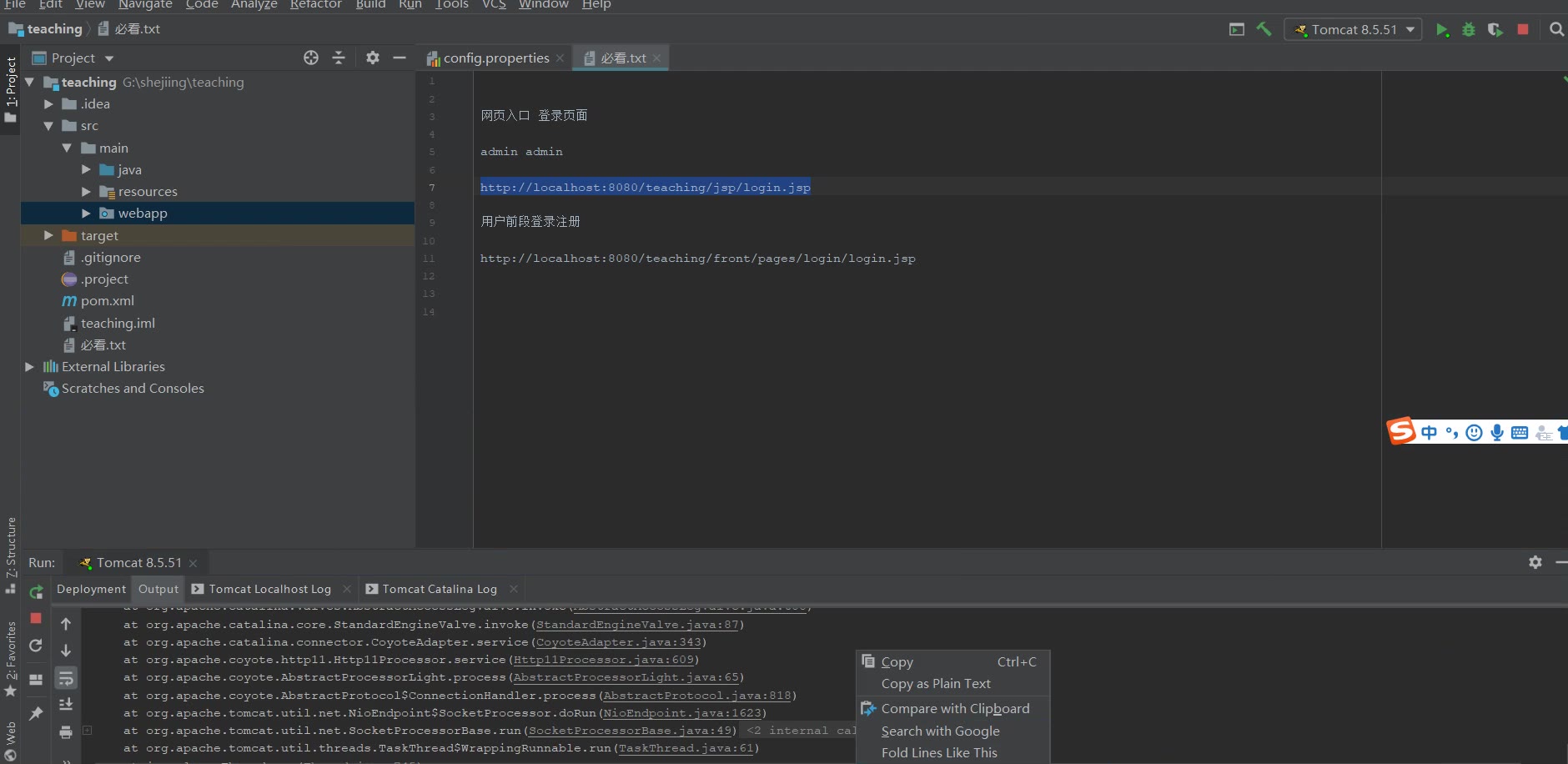Open the Tomcat Catalina Log tab
This screenshot has height=764, width=1568.
point(439,589)
